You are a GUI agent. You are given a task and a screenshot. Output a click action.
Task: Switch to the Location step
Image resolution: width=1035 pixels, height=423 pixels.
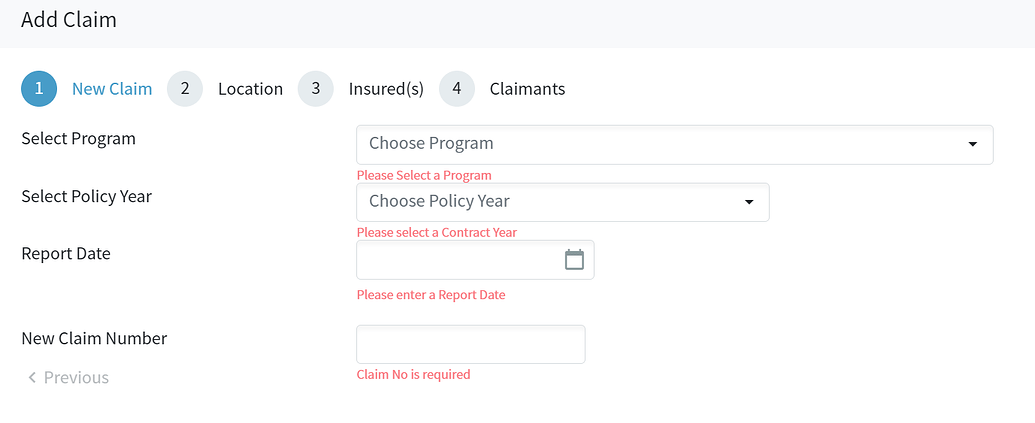251,89
